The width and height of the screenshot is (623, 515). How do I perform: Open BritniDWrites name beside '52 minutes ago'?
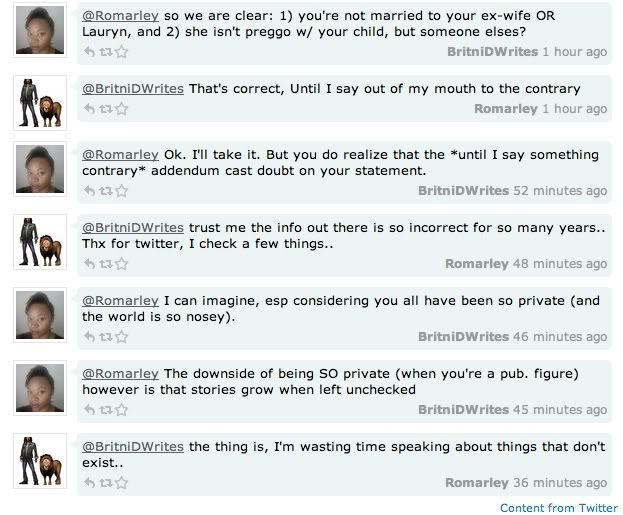tap(463, 191)
